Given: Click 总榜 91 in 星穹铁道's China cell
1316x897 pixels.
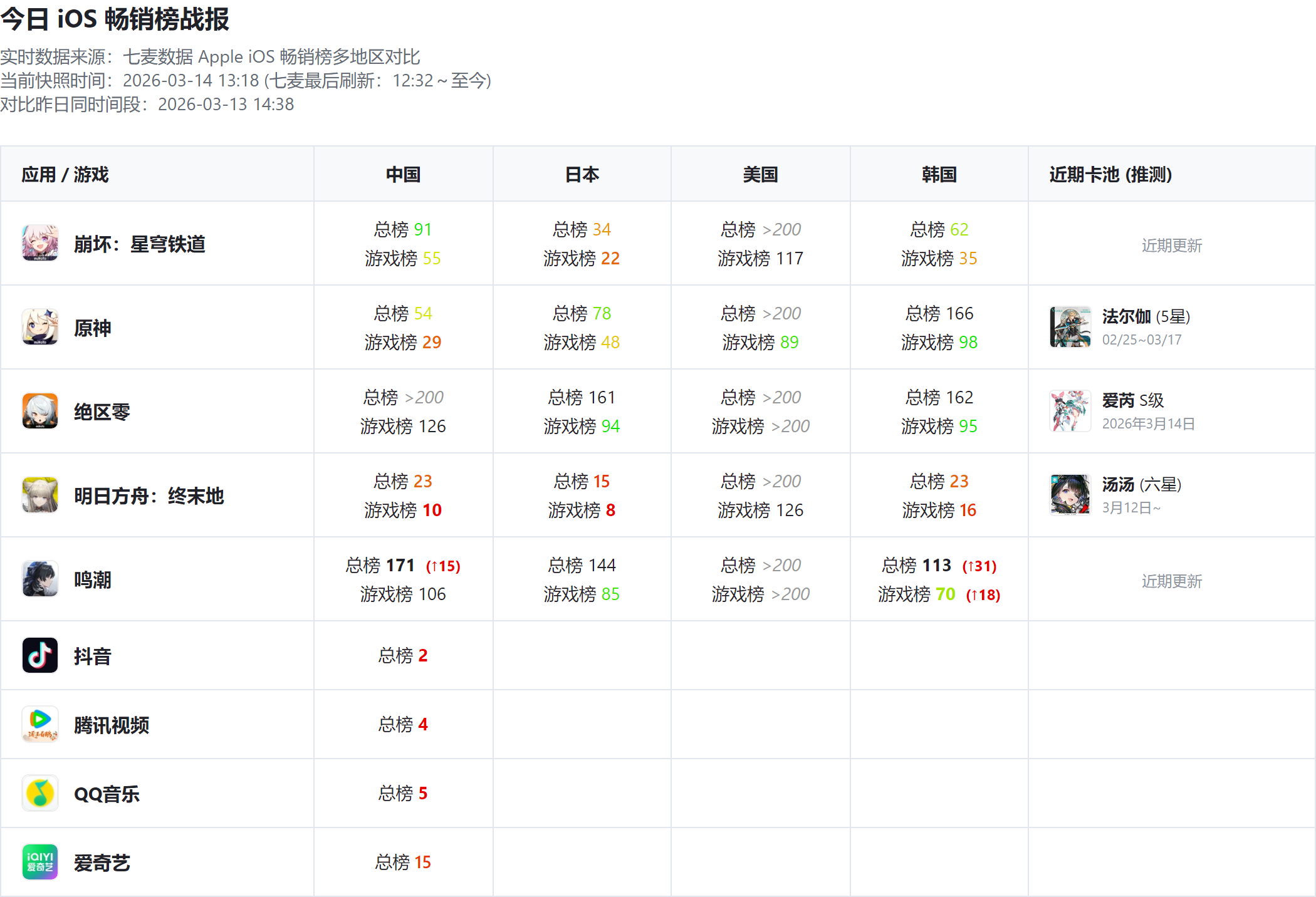Looking at the screenshot, I should (403, 229).
